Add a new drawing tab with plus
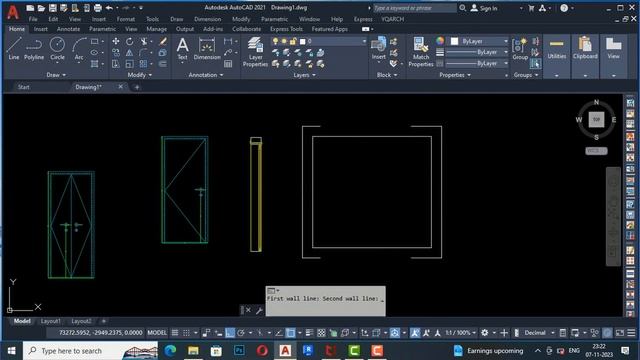This screenshot has height=360, width=640. (x=137, y=87)
